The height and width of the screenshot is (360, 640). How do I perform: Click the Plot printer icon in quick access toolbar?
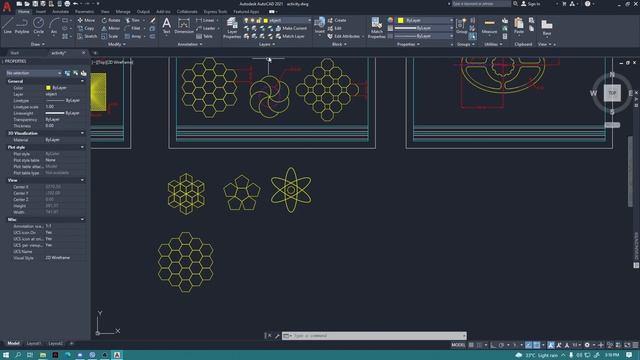(67, 4)
